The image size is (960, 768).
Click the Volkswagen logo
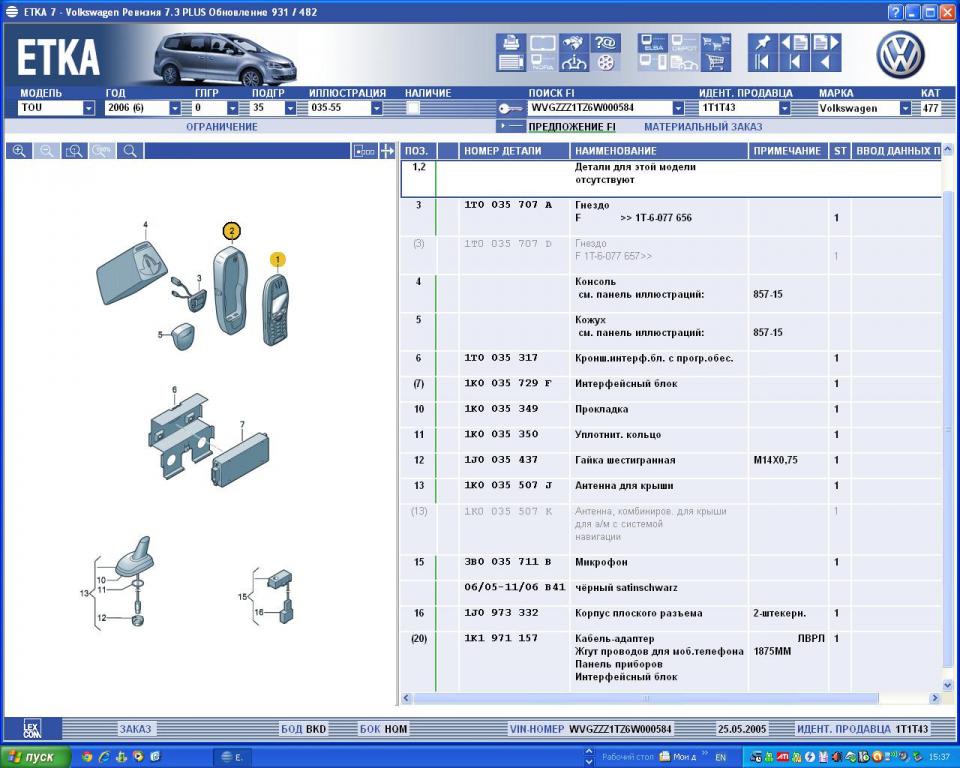tap(900, 55)
